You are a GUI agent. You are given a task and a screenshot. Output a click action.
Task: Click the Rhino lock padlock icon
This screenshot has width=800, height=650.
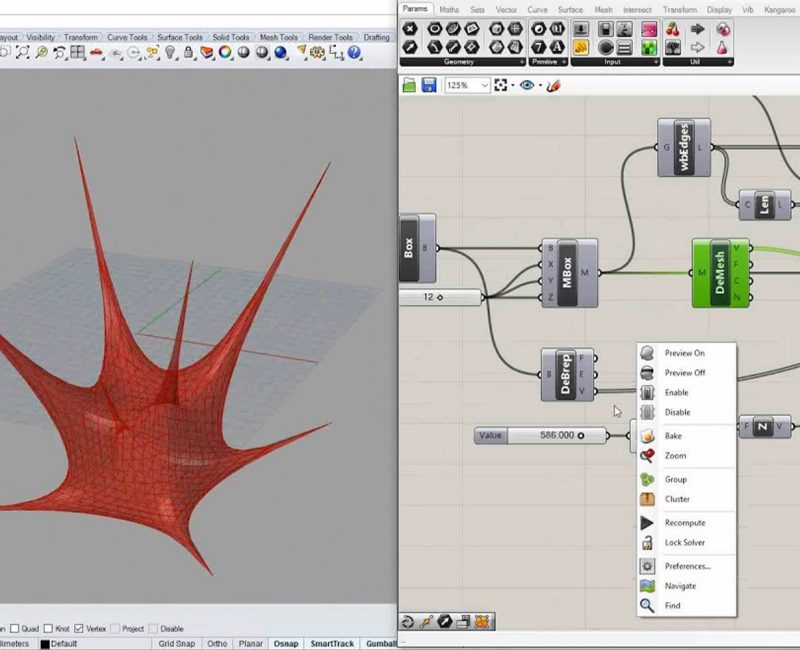click(188, 52)
